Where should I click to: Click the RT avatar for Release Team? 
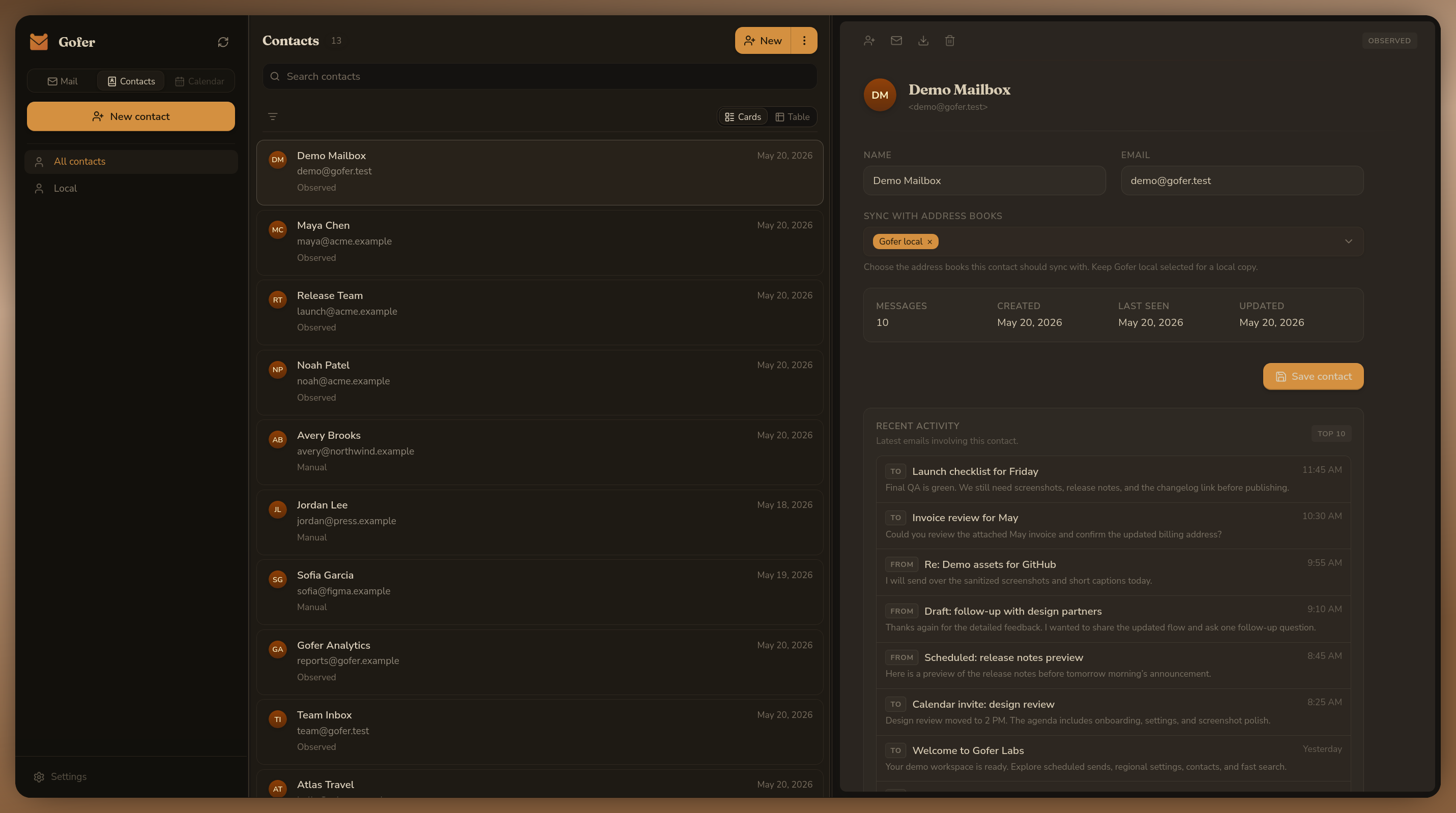click(278, 299)
